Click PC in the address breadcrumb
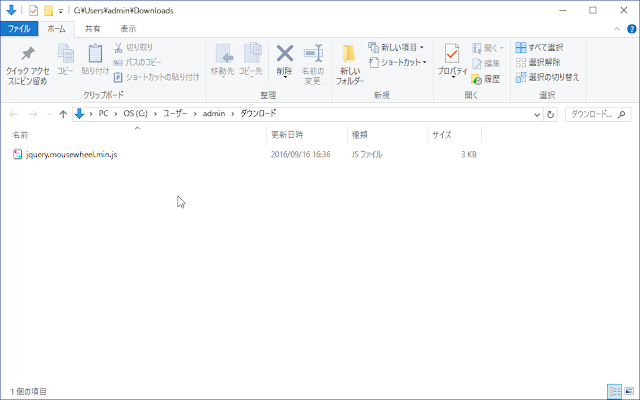Viewport: 640px width, 400px height. point(104,113)
